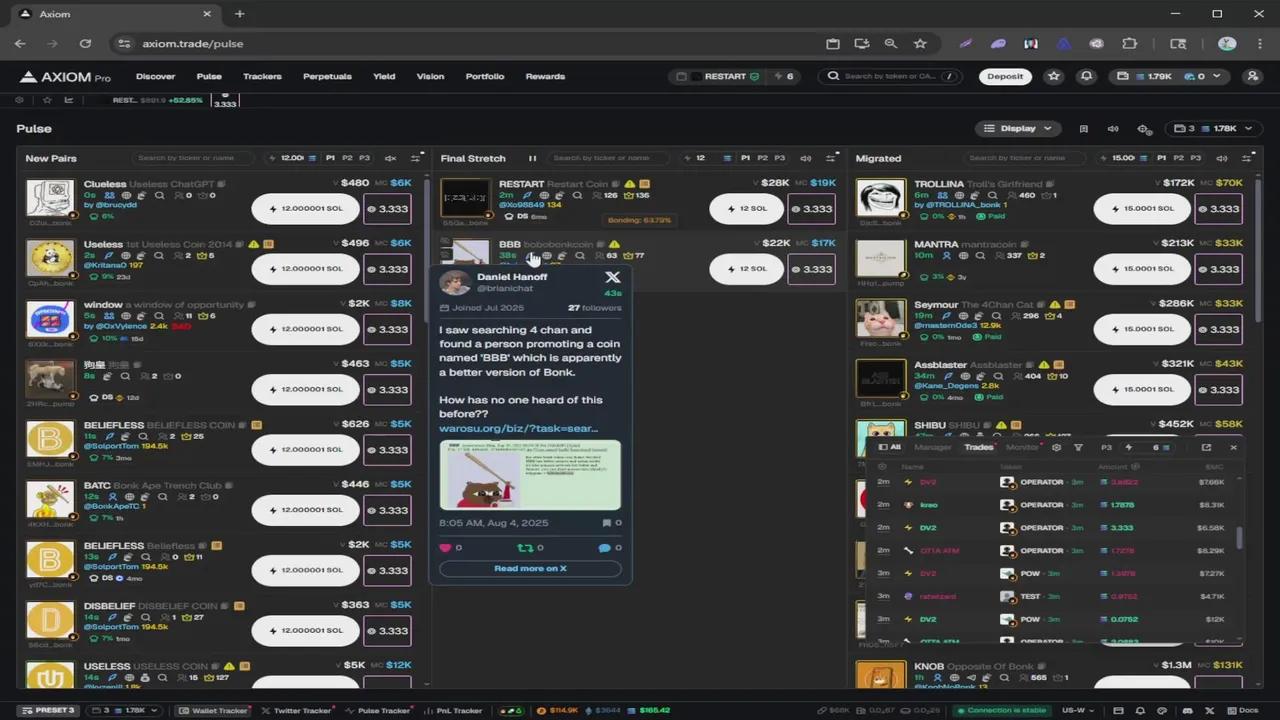Open the Pulse Tracker panel
This screenshot has height=720, width=1280.
click(378, 710)
